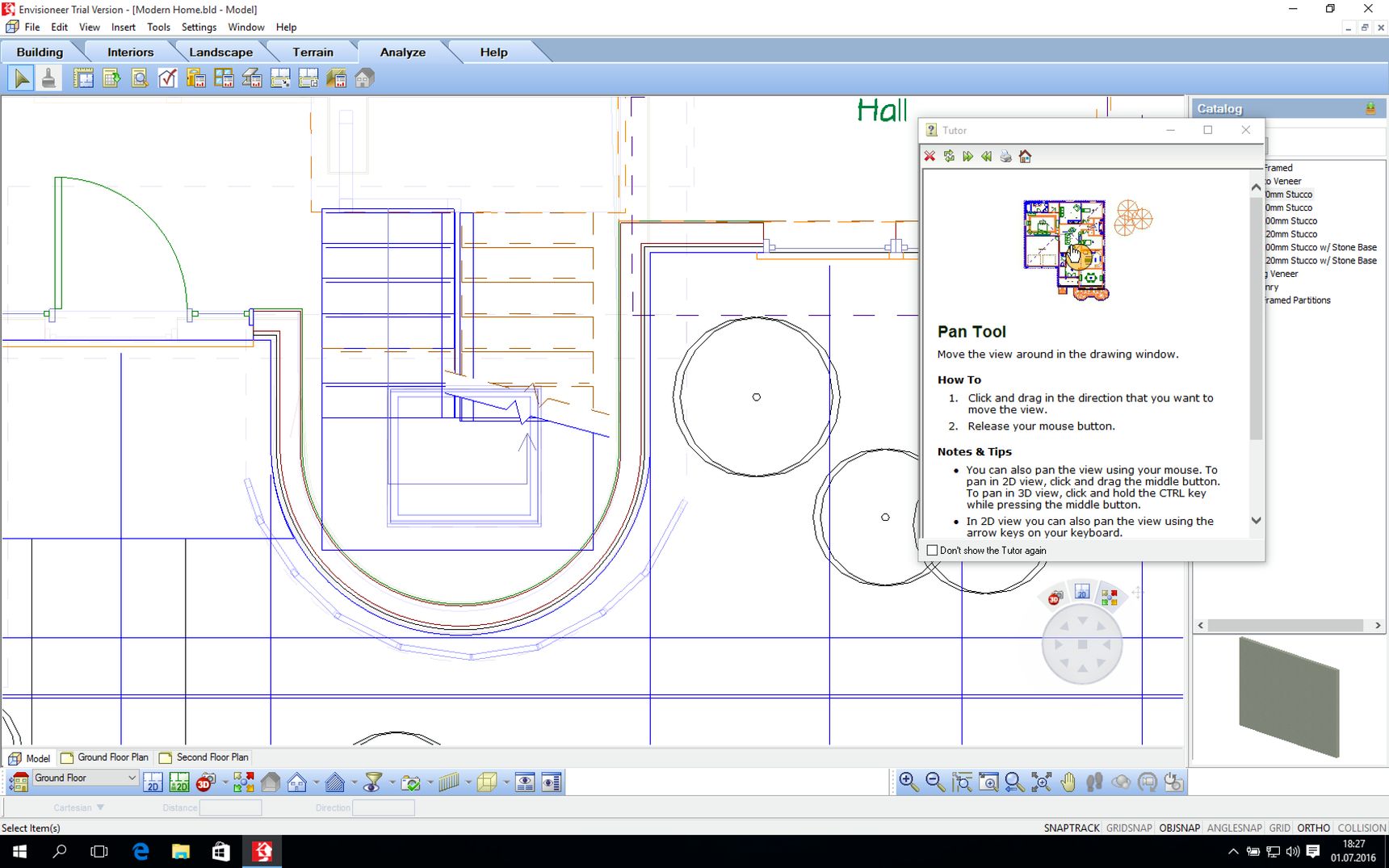The height and width of the screenshot is (868, 1389).
Task: Pick the Material Paintbrush tool
Action: point(49,78)
